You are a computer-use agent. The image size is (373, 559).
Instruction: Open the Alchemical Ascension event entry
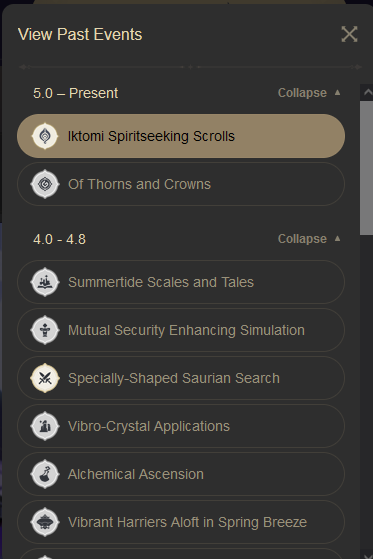pos(181,474)
